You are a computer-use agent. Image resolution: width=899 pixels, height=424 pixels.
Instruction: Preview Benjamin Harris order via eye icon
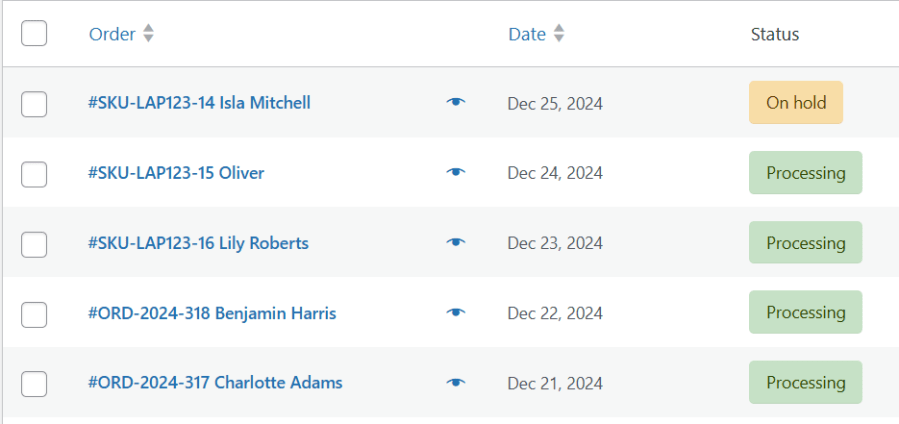[x=456, y=313]
